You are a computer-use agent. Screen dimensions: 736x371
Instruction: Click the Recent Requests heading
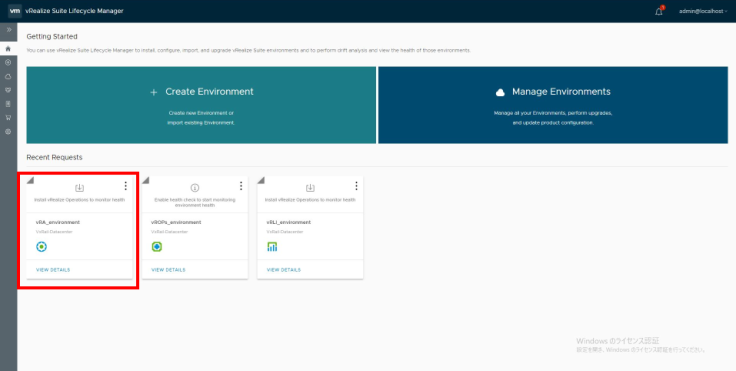(x=54, y=157)
